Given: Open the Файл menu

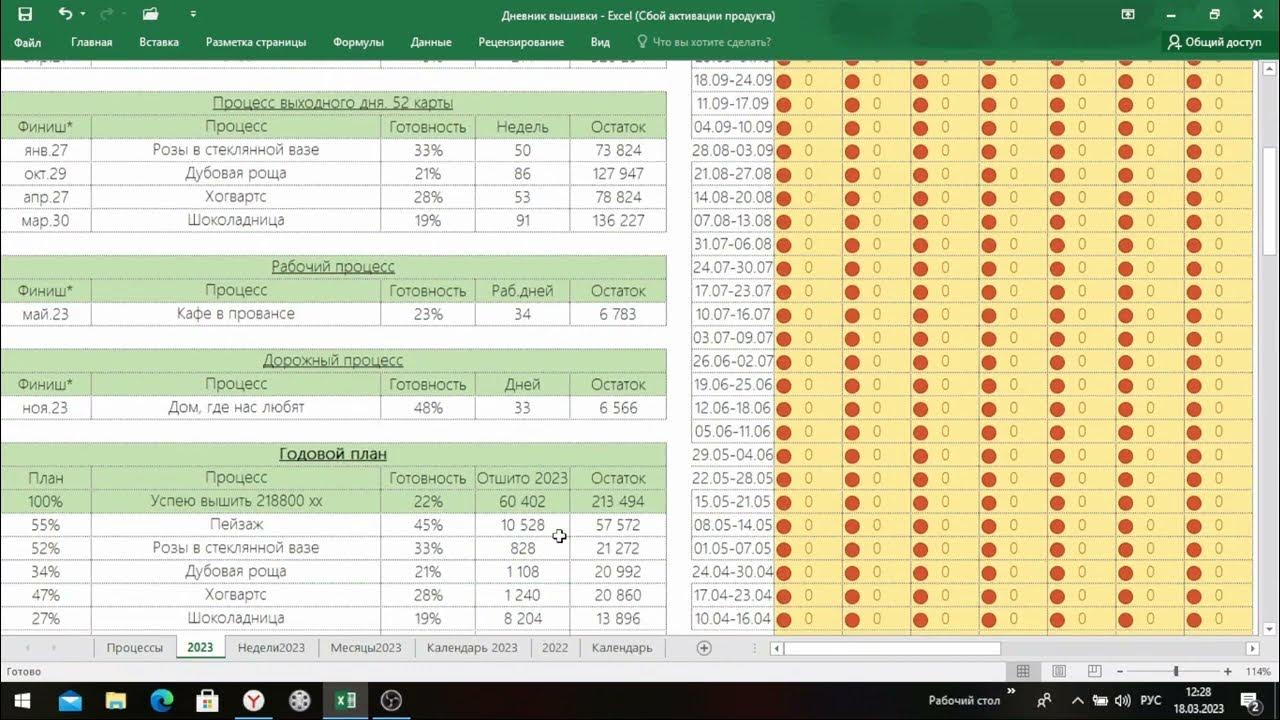Looking at the screenshot, I should pyautogui.click(x=28, y=43).
